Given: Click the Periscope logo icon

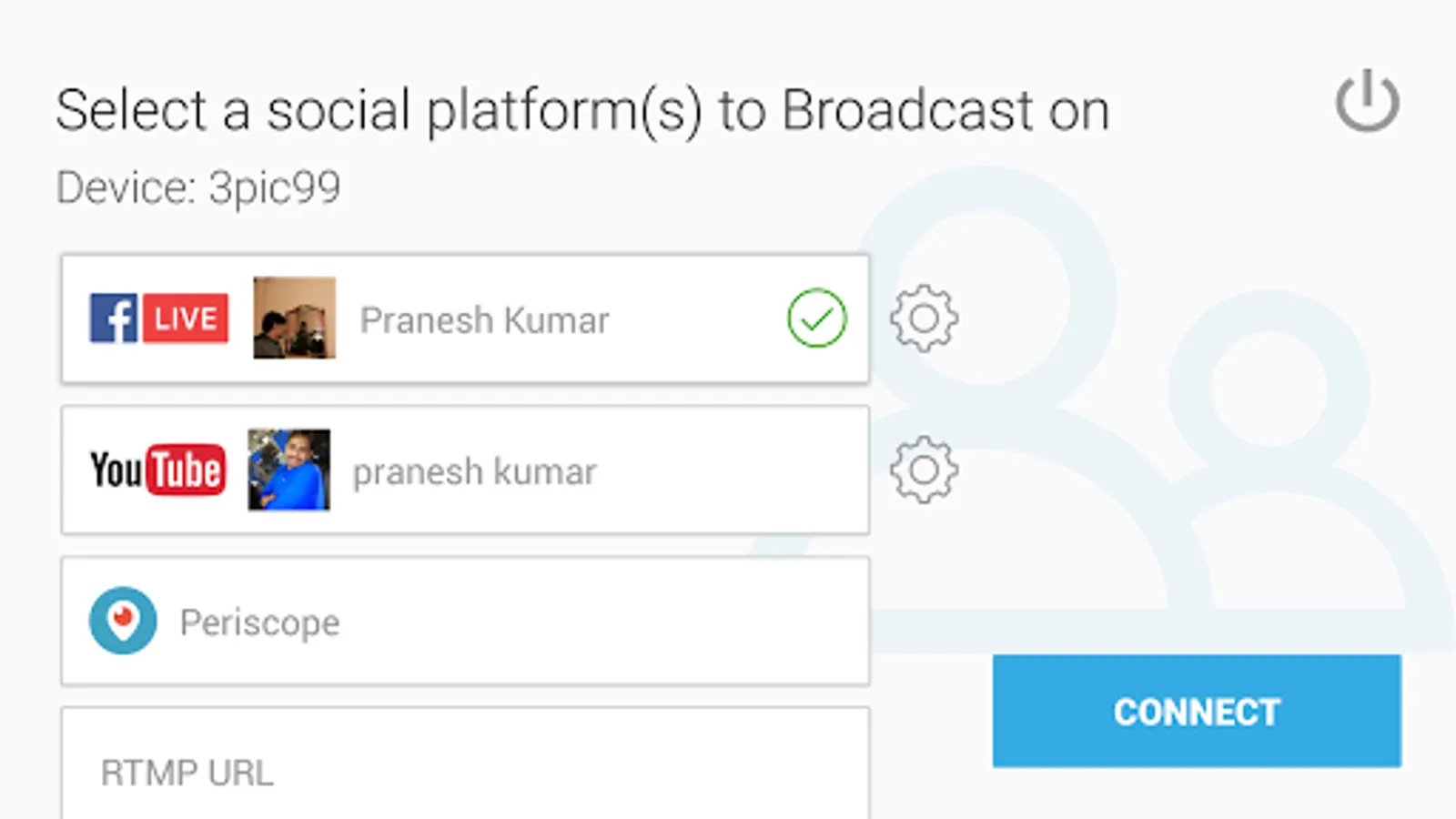Looking at the screenshot, I should tap(123, 621).
